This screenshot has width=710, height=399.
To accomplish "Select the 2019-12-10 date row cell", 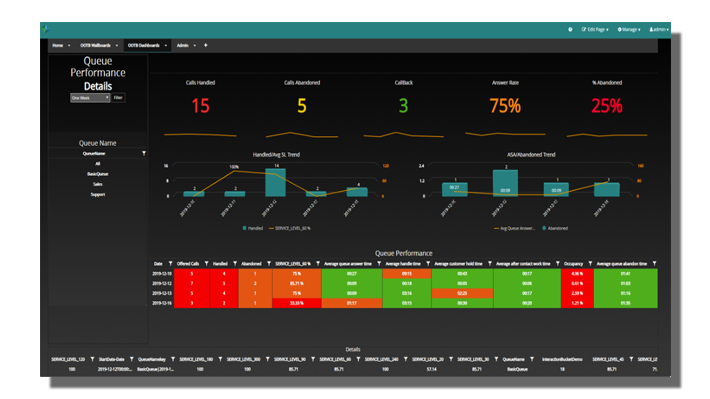I will pos(162,274).
